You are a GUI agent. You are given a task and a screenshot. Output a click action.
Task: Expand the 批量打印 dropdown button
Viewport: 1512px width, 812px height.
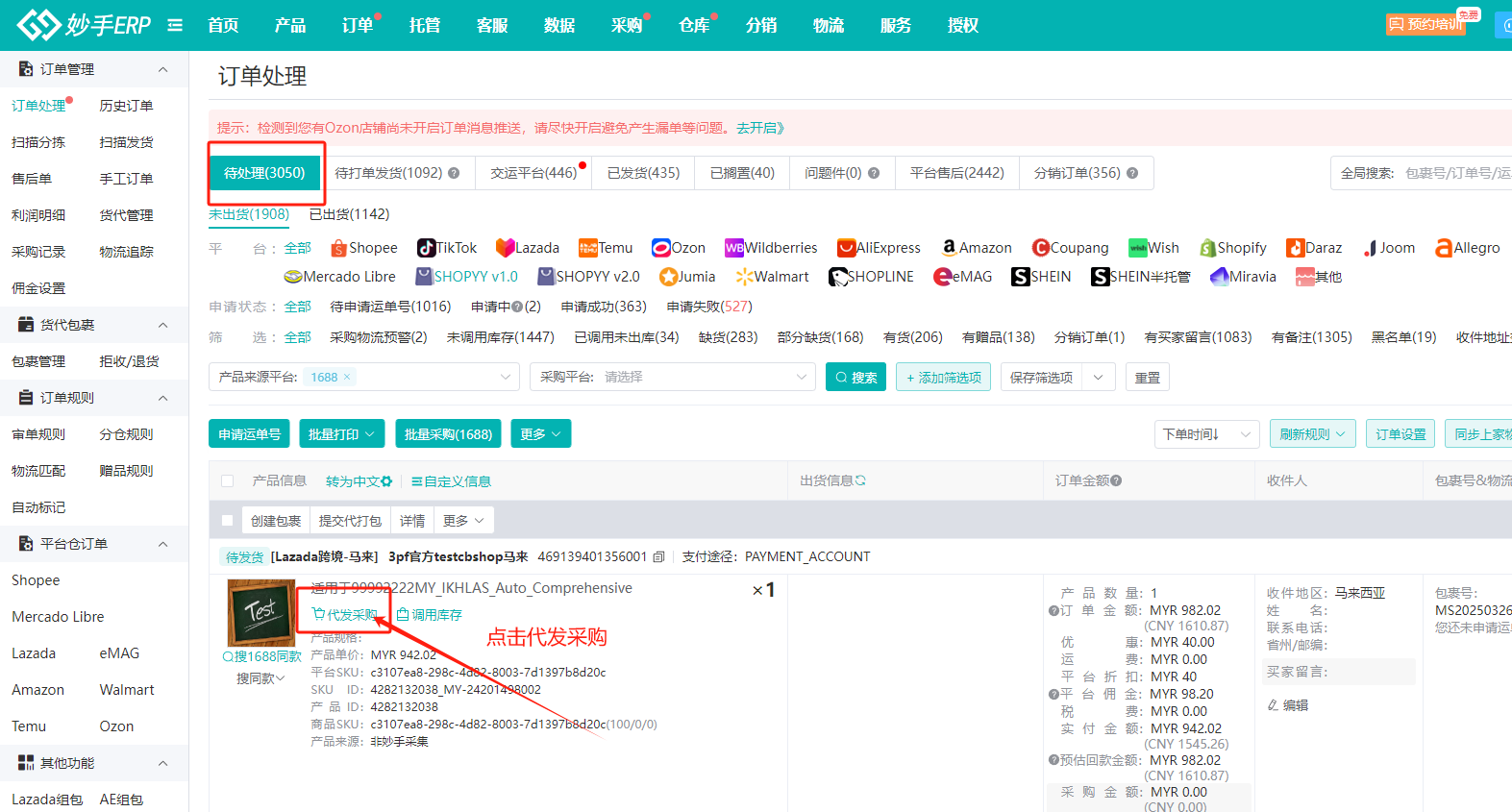(x=341, y=434)
